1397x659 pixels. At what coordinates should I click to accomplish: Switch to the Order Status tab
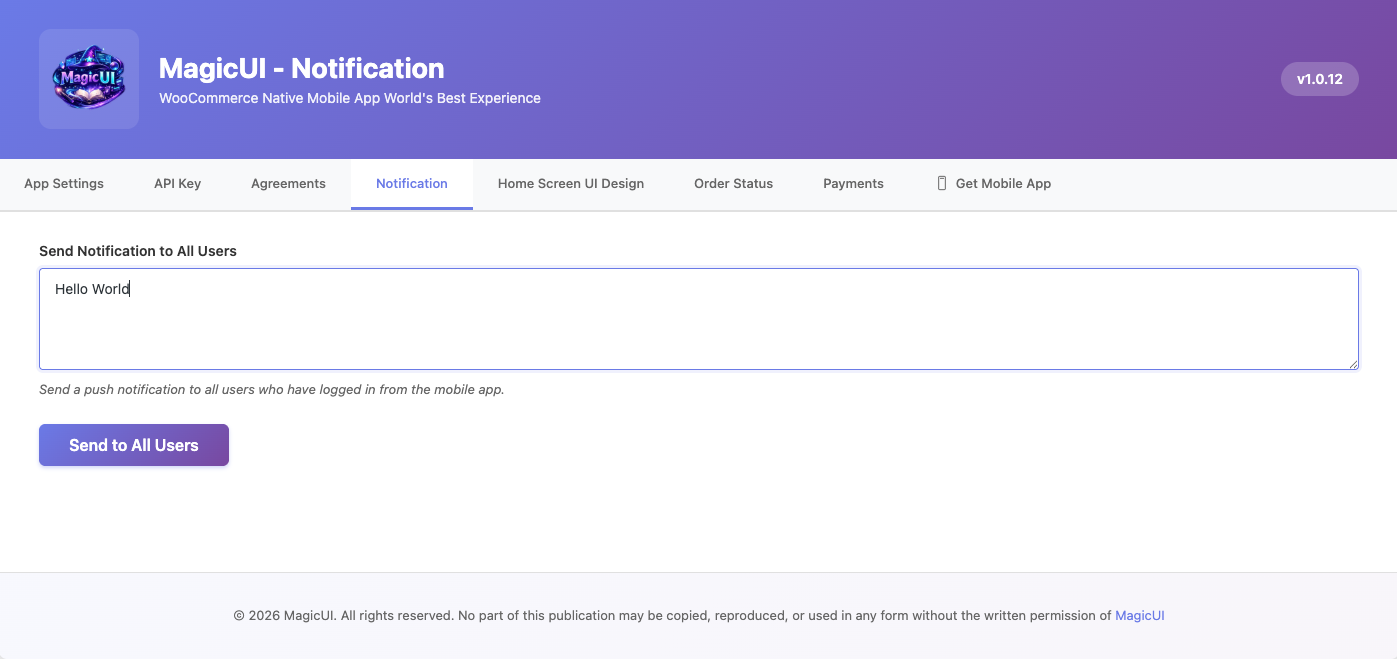pyautogui.click(x=733, y=184)
